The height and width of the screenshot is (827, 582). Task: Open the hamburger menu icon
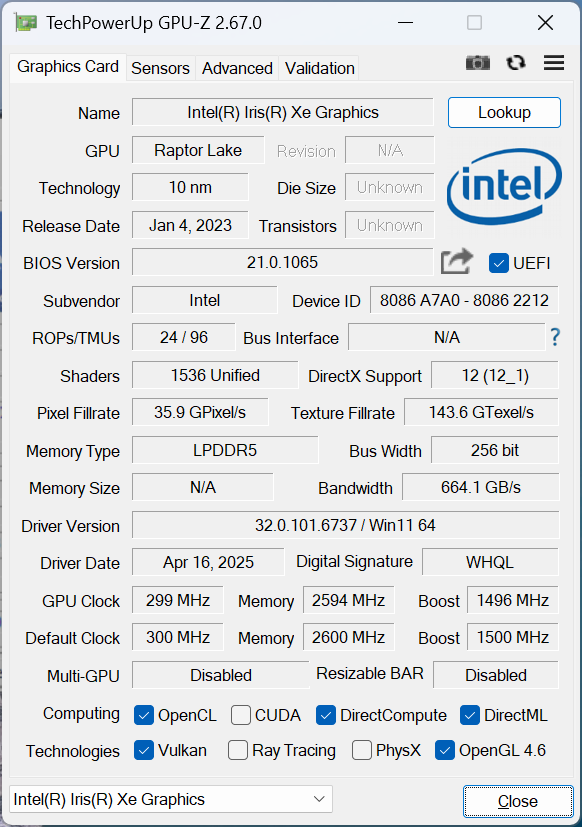tap(554, 63)
